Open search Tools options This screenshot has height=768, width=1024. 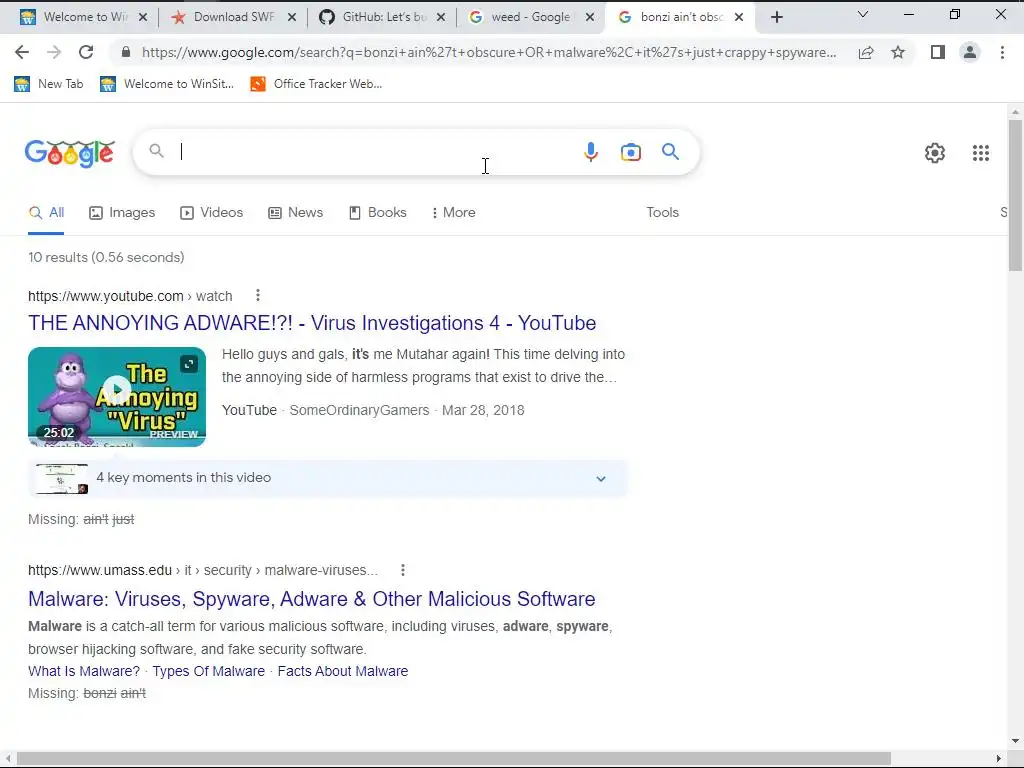[x=662, y=213]
